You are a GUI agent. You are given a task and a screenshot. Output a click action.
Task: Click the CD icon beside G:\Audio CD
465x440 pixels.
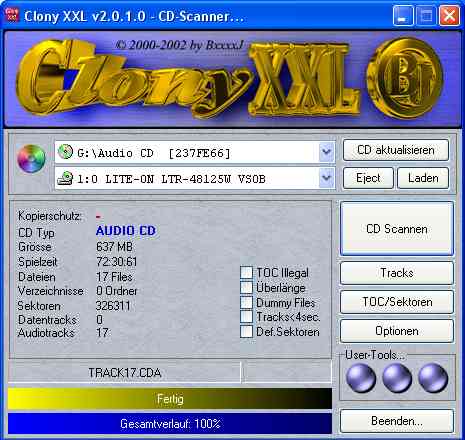65,152
